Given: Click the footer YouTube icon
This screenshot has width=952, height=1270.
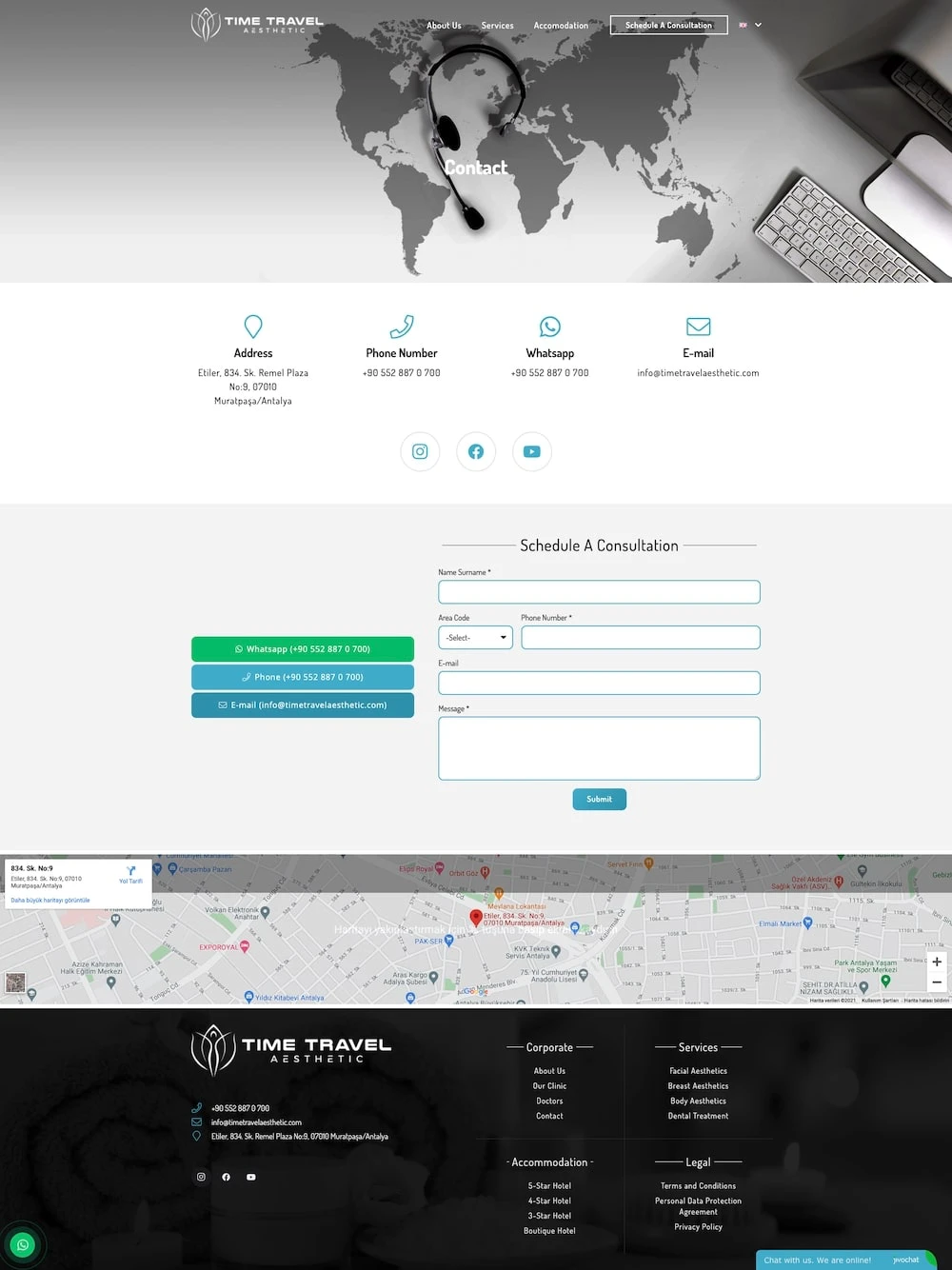Looking at the screenshot, I should click(x=251, y=1177).
